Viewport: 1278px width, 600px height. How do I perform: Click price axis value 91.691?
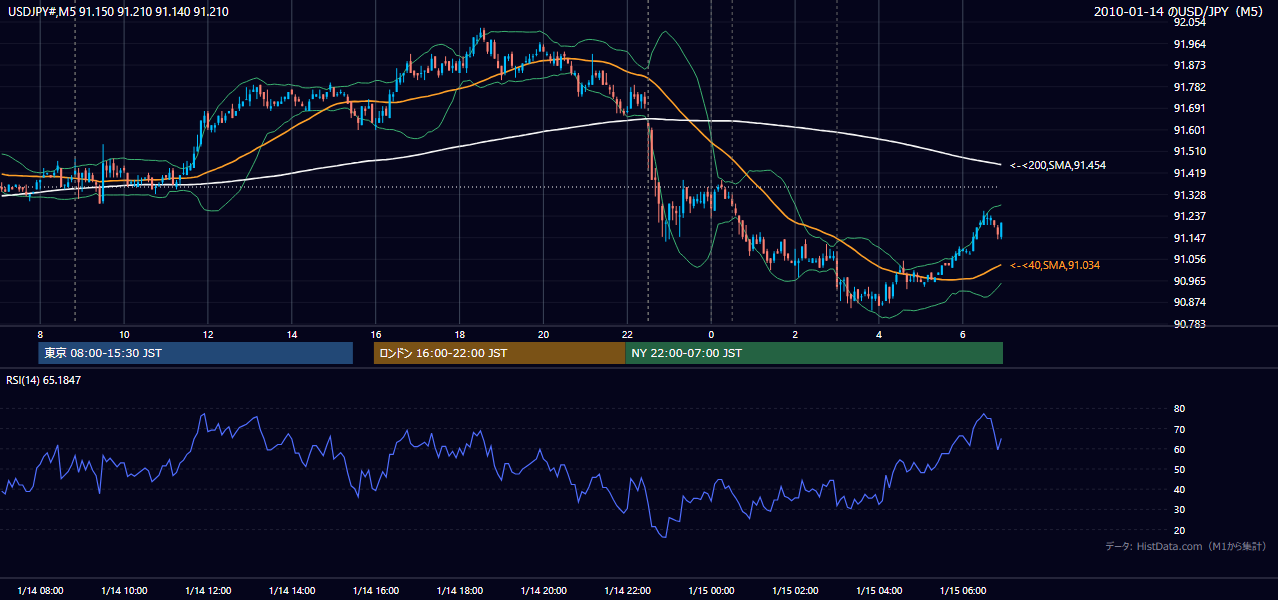(x=1189, y=109)
